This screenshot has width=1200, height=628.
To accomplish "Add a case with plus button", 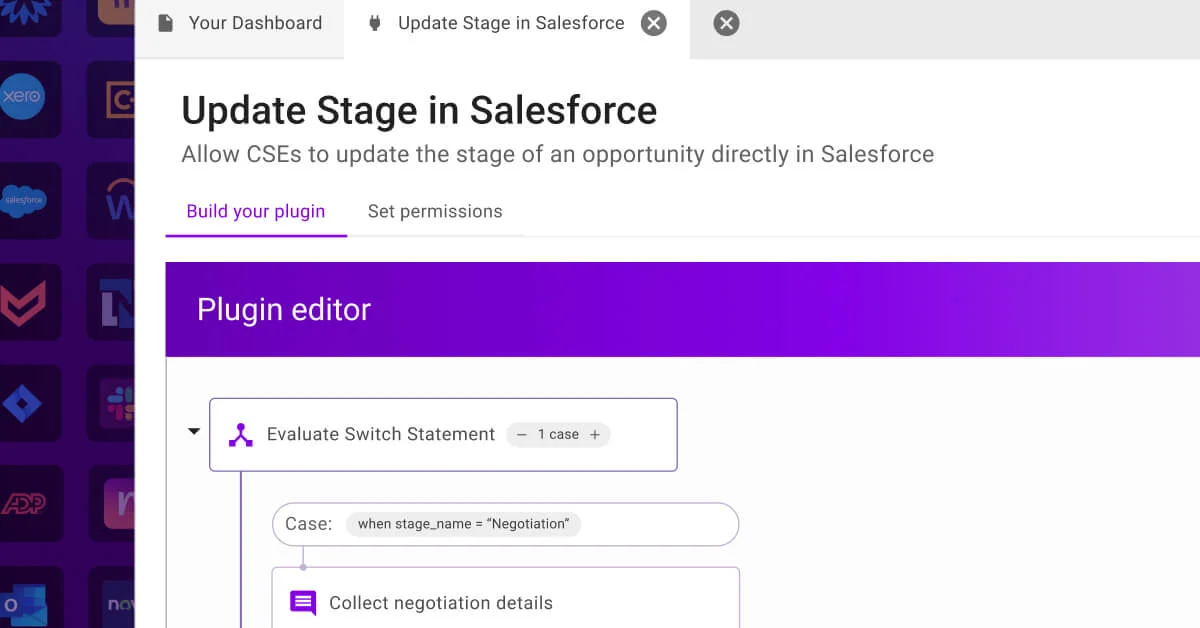I will (x=595, y=435).
